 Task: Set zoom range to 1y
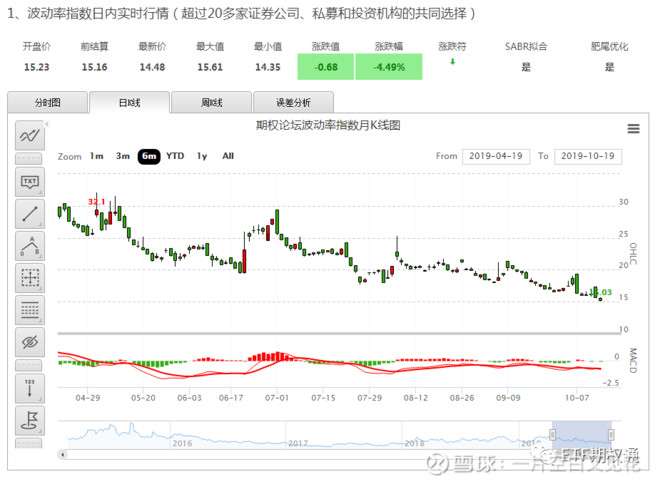point(202,156)
